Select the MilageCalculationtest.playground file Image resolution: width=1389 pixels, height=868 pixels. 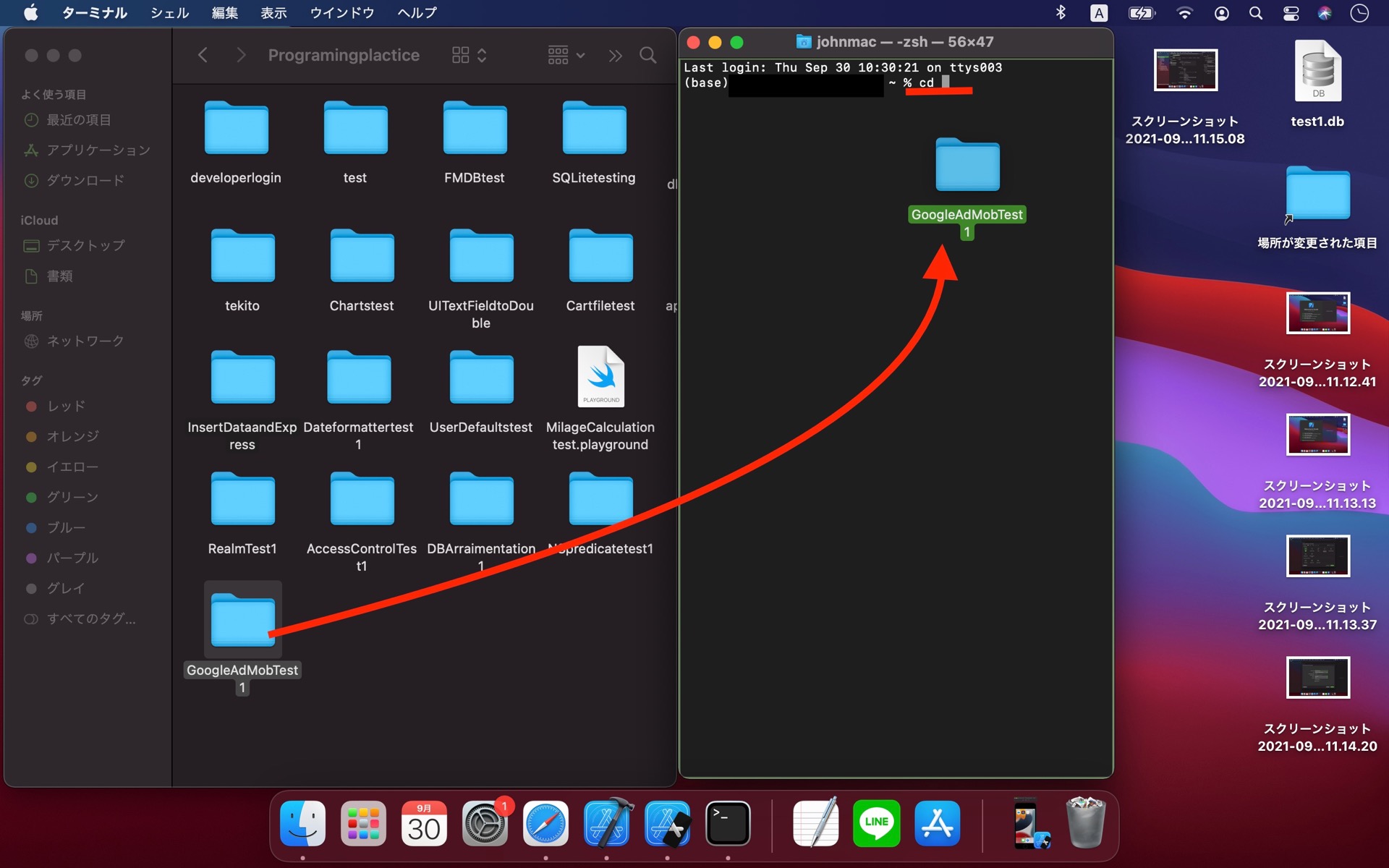click(x=600, y=376)
